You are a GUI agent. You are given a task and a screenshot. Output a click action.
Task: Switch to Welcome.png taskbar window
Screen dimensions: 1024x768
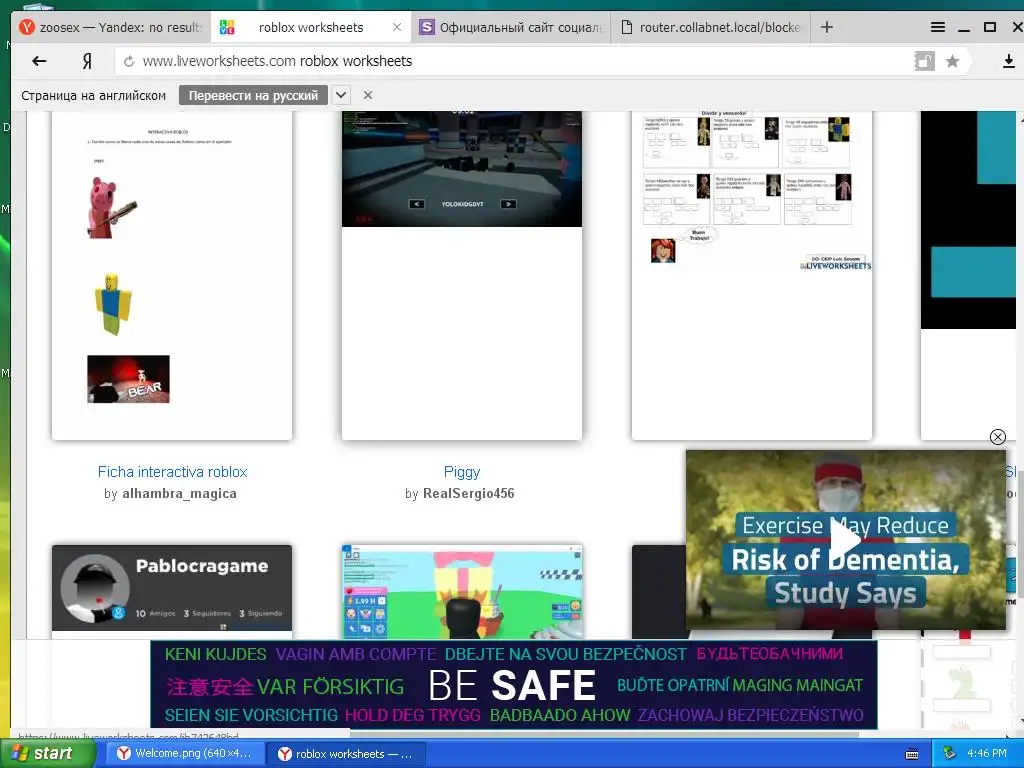[x=185, y=754]
